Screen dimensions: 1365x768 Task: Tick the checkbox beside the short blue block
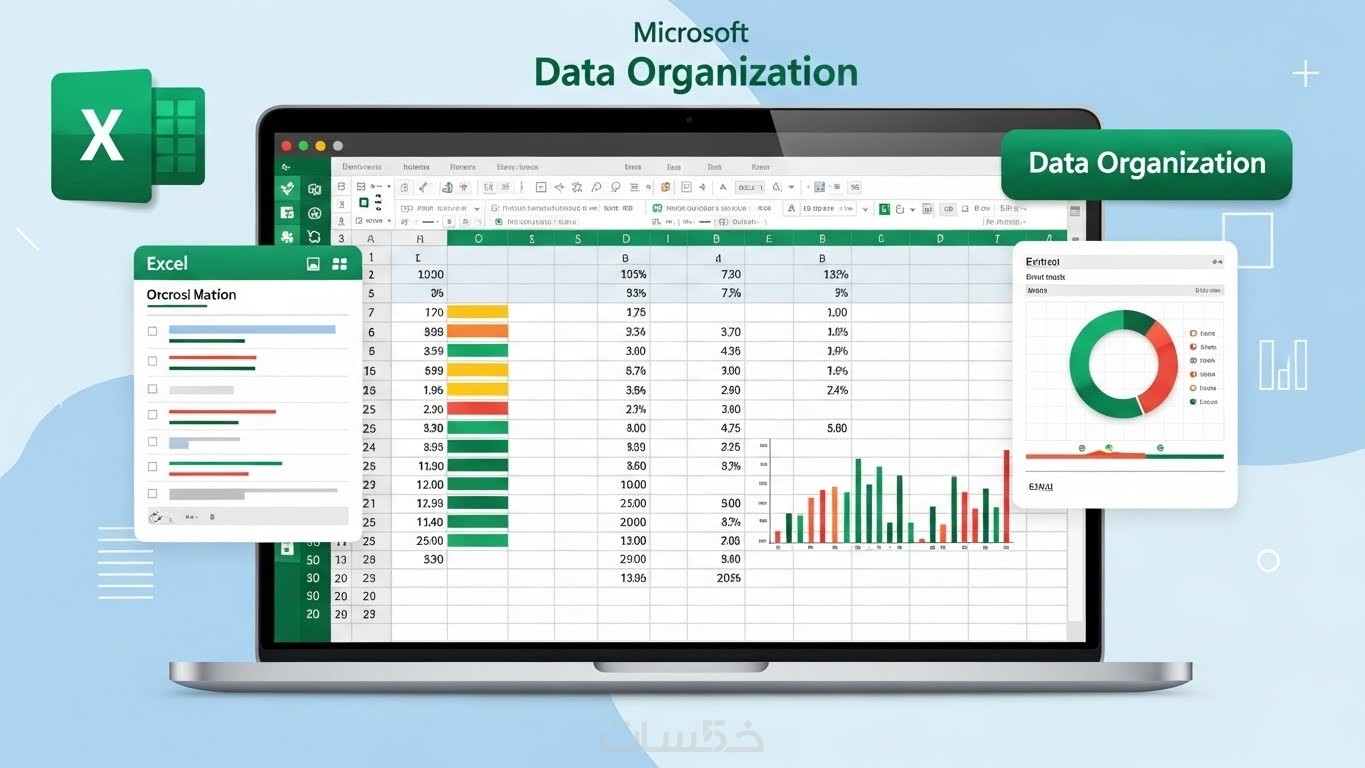(152, 441)
